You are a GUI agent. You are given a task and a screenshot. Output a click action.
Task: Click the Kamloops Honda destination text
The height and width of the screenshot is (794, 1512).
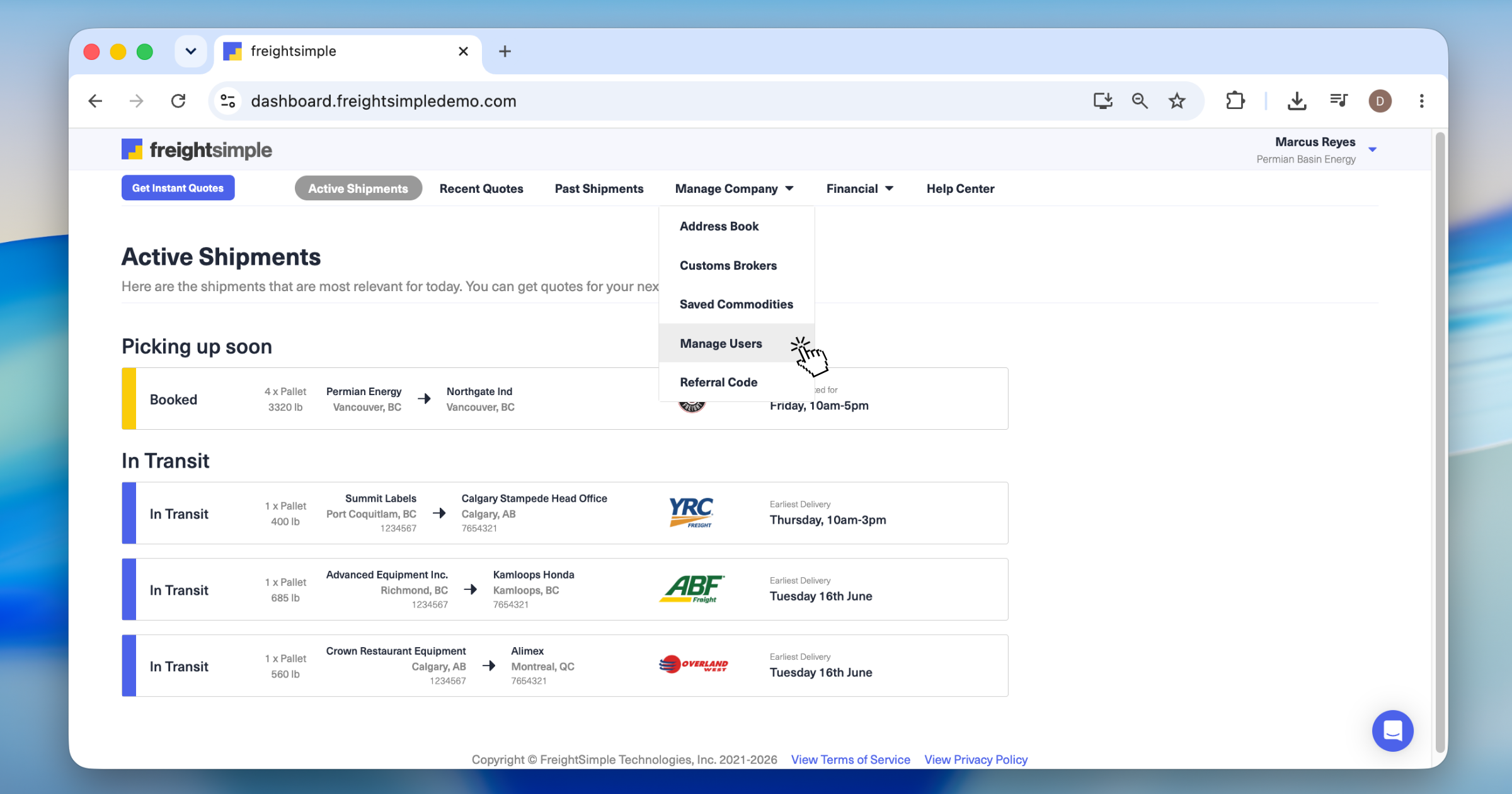534,575
